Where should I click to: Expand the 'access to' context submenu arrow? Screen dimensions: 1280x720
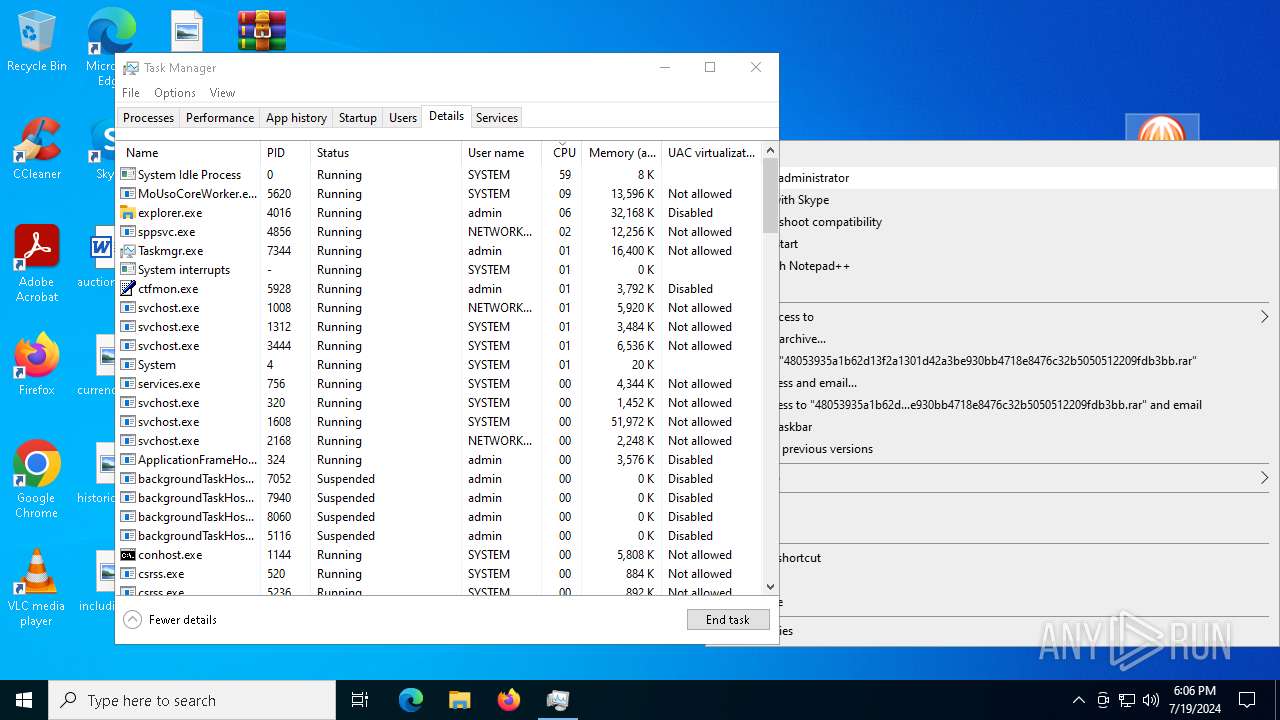(x=1264, y=317)
